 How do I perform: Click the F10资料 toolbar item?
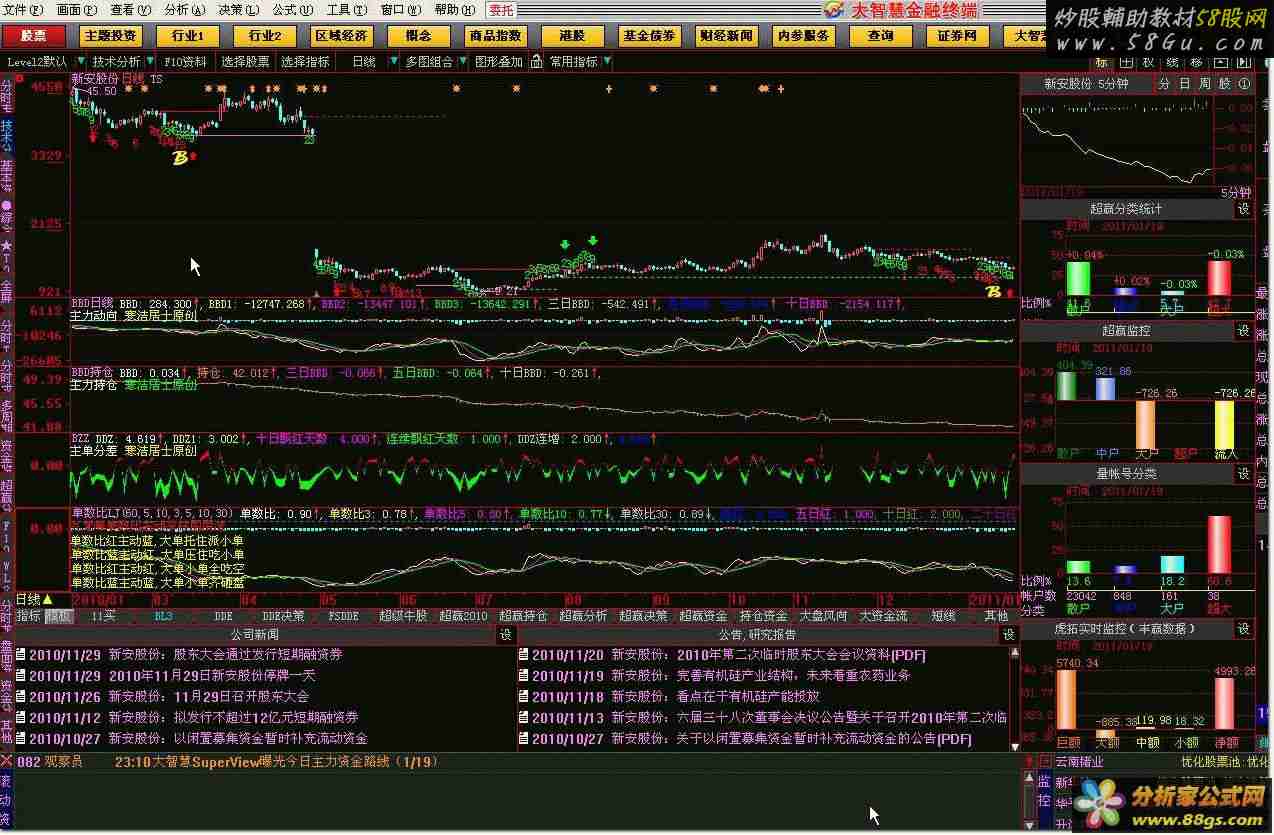point(186,62)
